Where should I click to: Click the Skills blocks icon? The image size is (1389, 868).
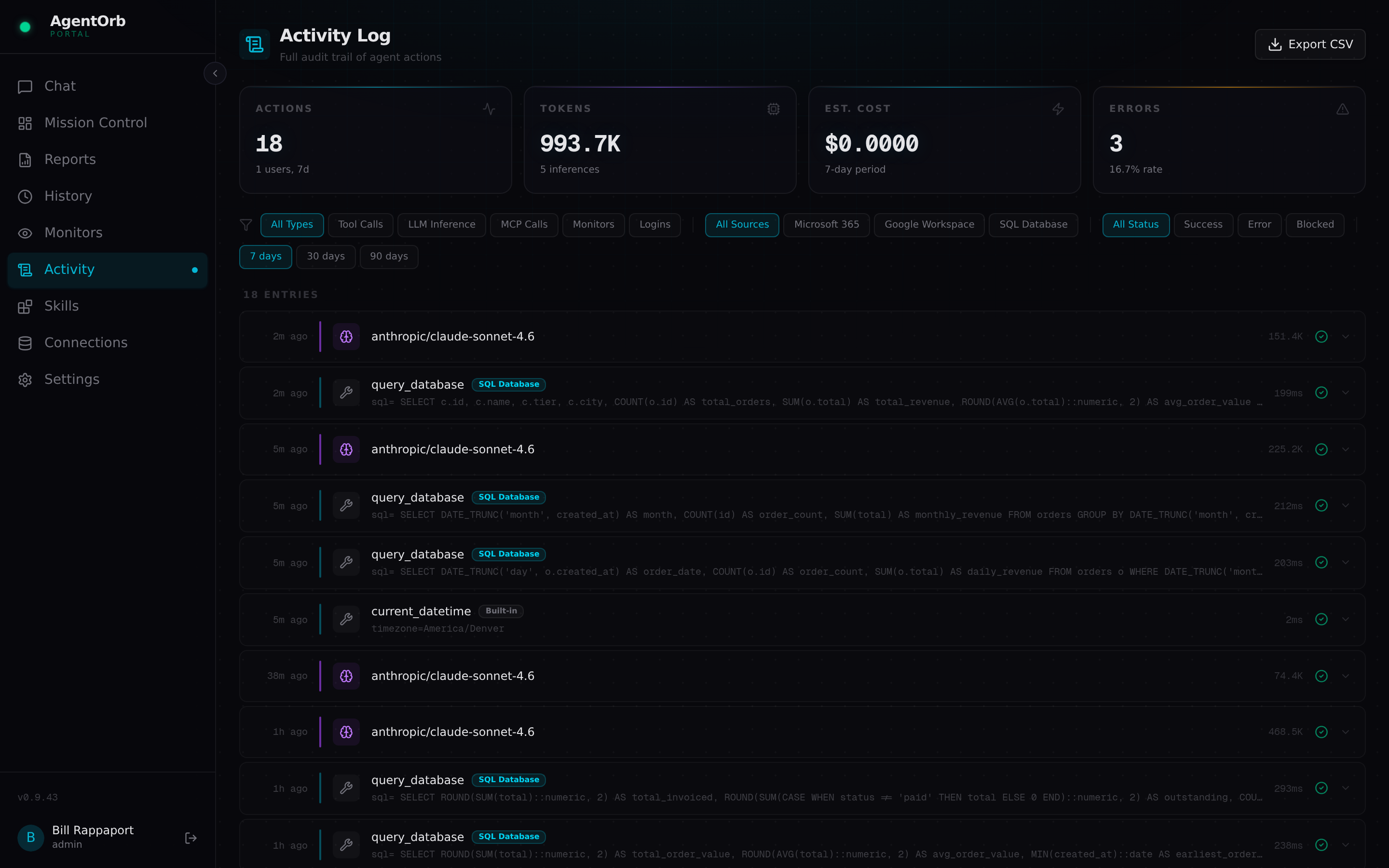pos(25,307)
